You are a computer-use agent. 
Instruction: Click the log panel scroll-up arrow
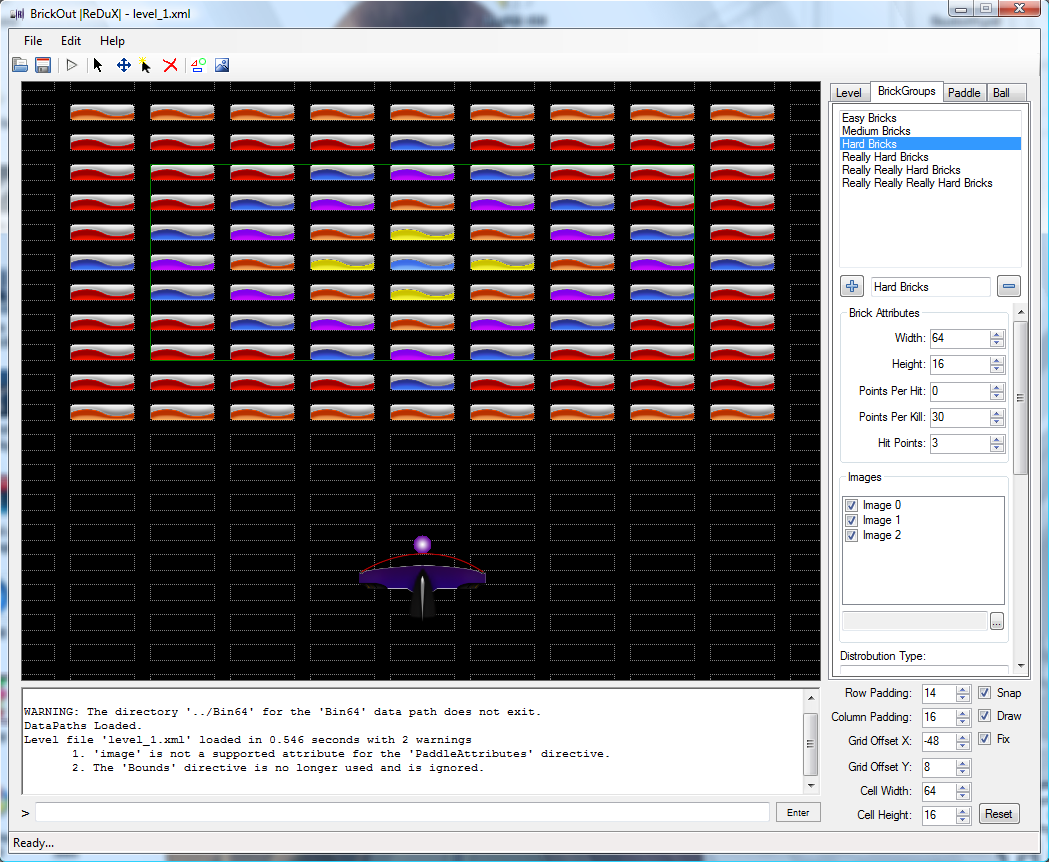pos(810,697)
